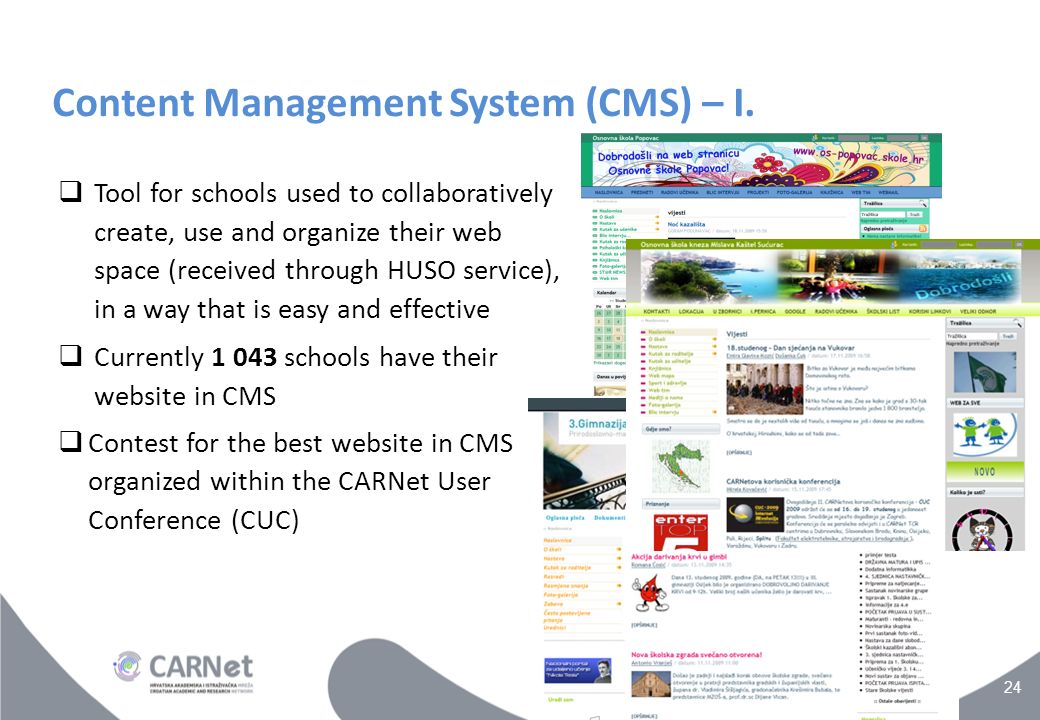Click the magnifier icon in Kaštel Sućurac Tražilica panel
1040x720 pixels.
pos(1017,323)
